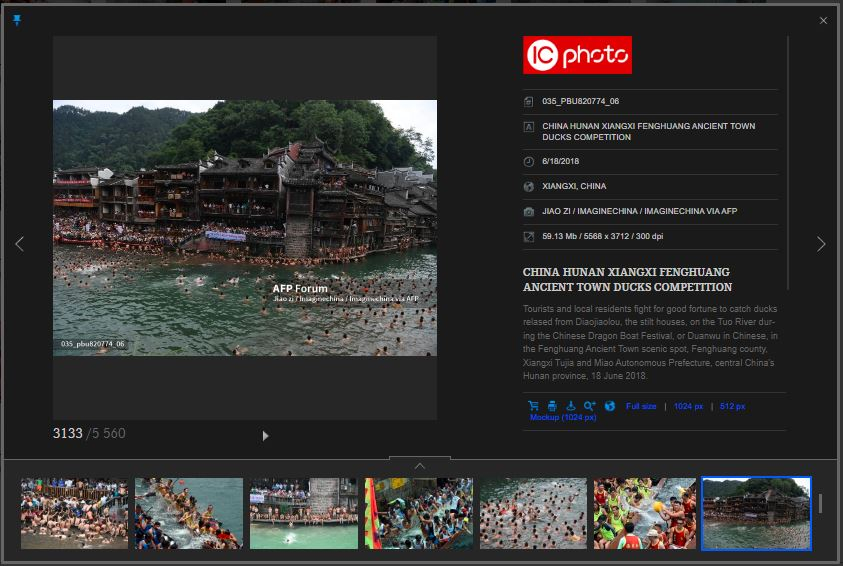Click the zoom magnifier icon

[590, 406]
